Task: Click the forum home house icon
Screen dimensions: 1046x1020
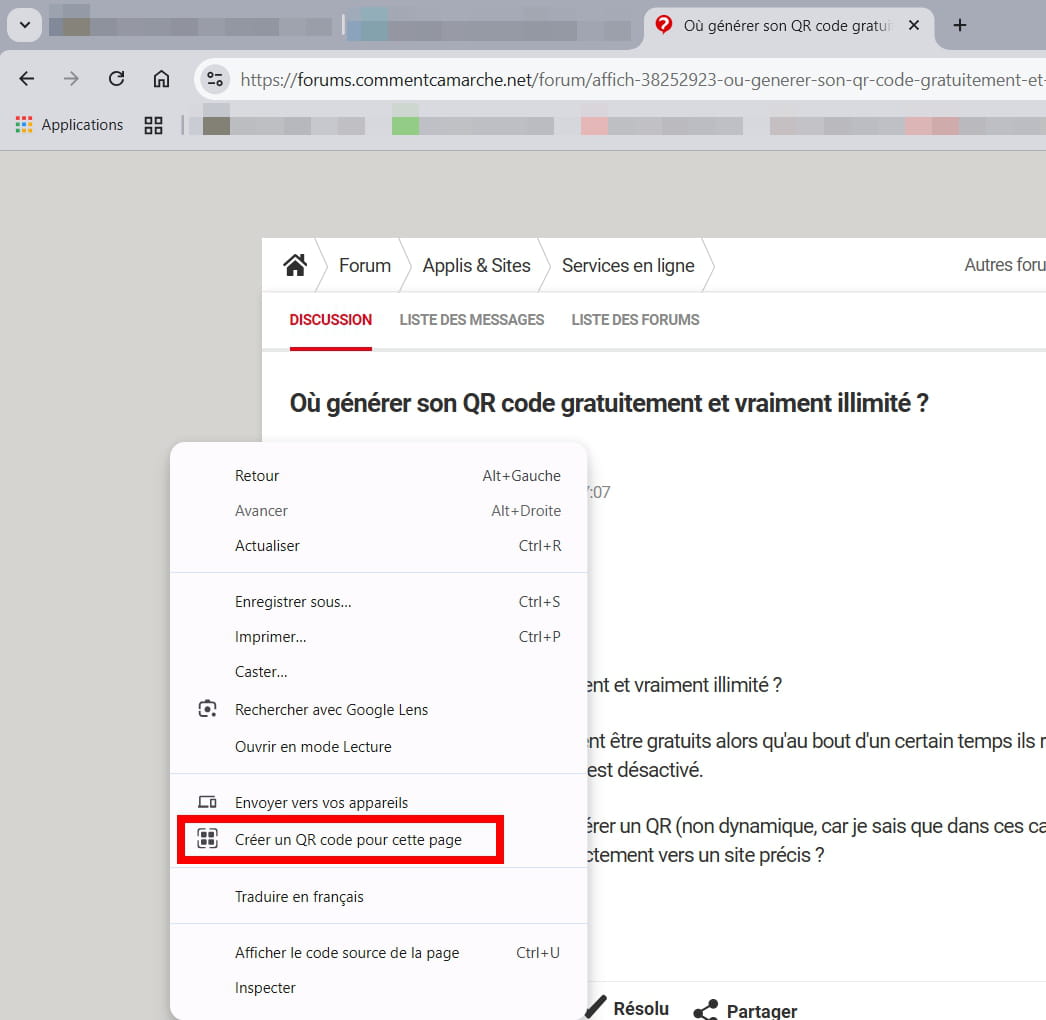Action: pos(294,265)
